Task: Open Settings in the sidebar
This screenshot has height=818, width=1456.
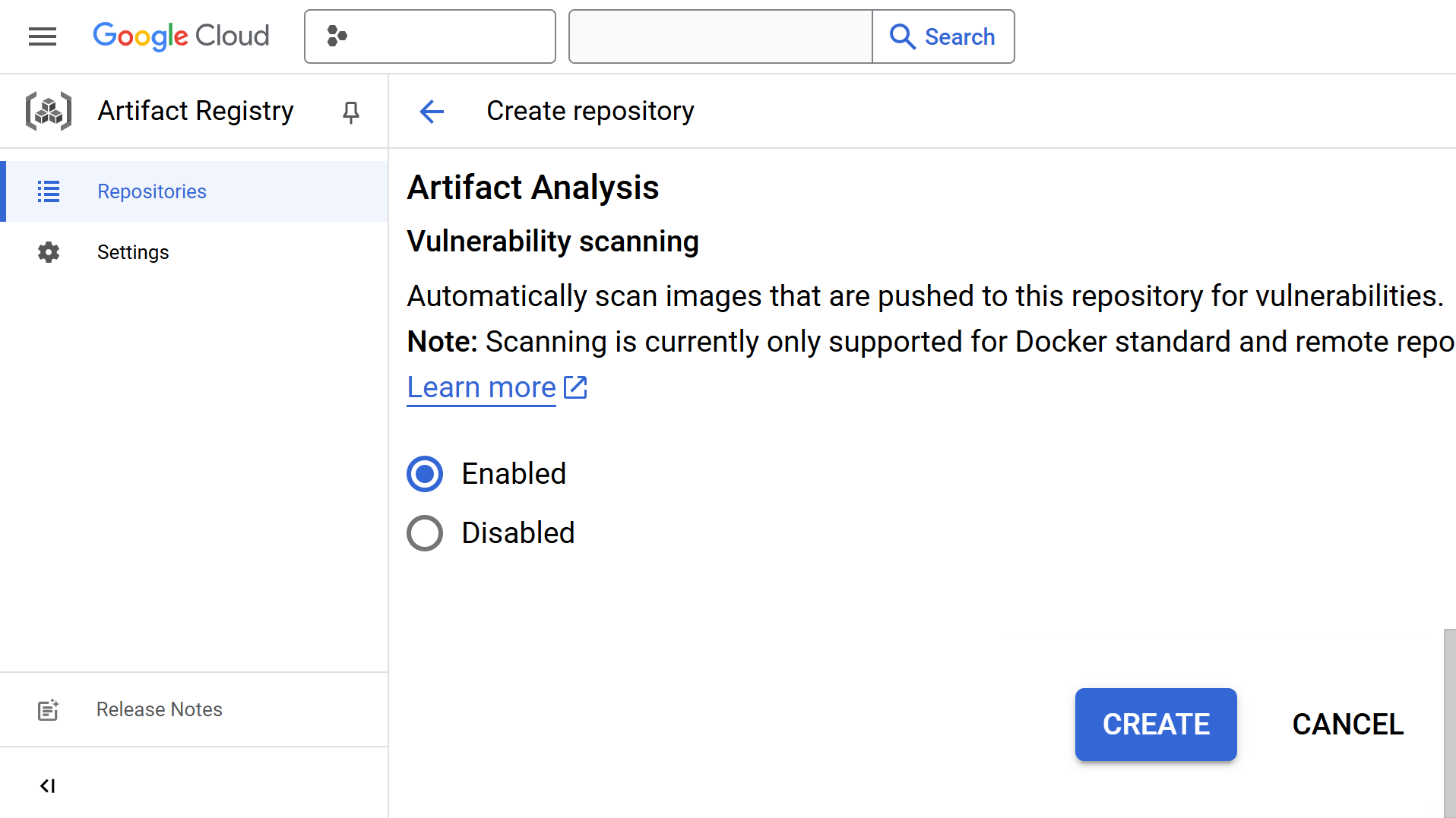Action: tap(133, 252)
